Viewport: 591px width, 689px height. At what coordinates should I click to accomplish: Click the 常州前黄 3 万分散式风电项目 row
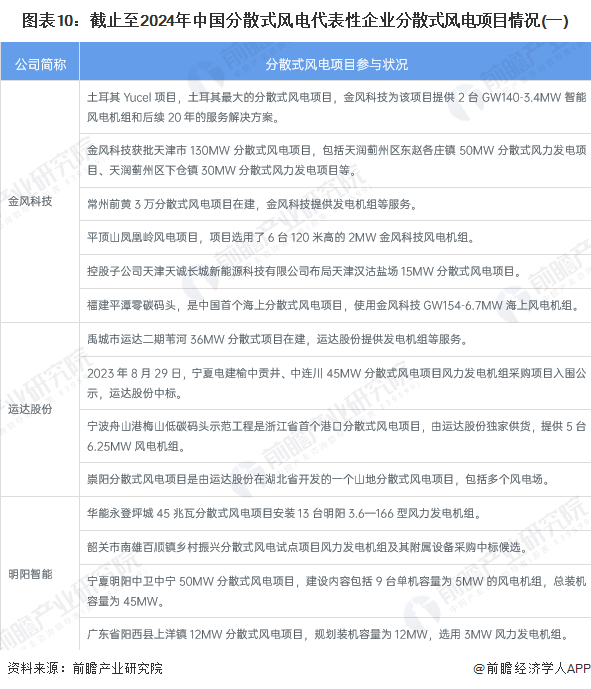click(x=336, y=204)
